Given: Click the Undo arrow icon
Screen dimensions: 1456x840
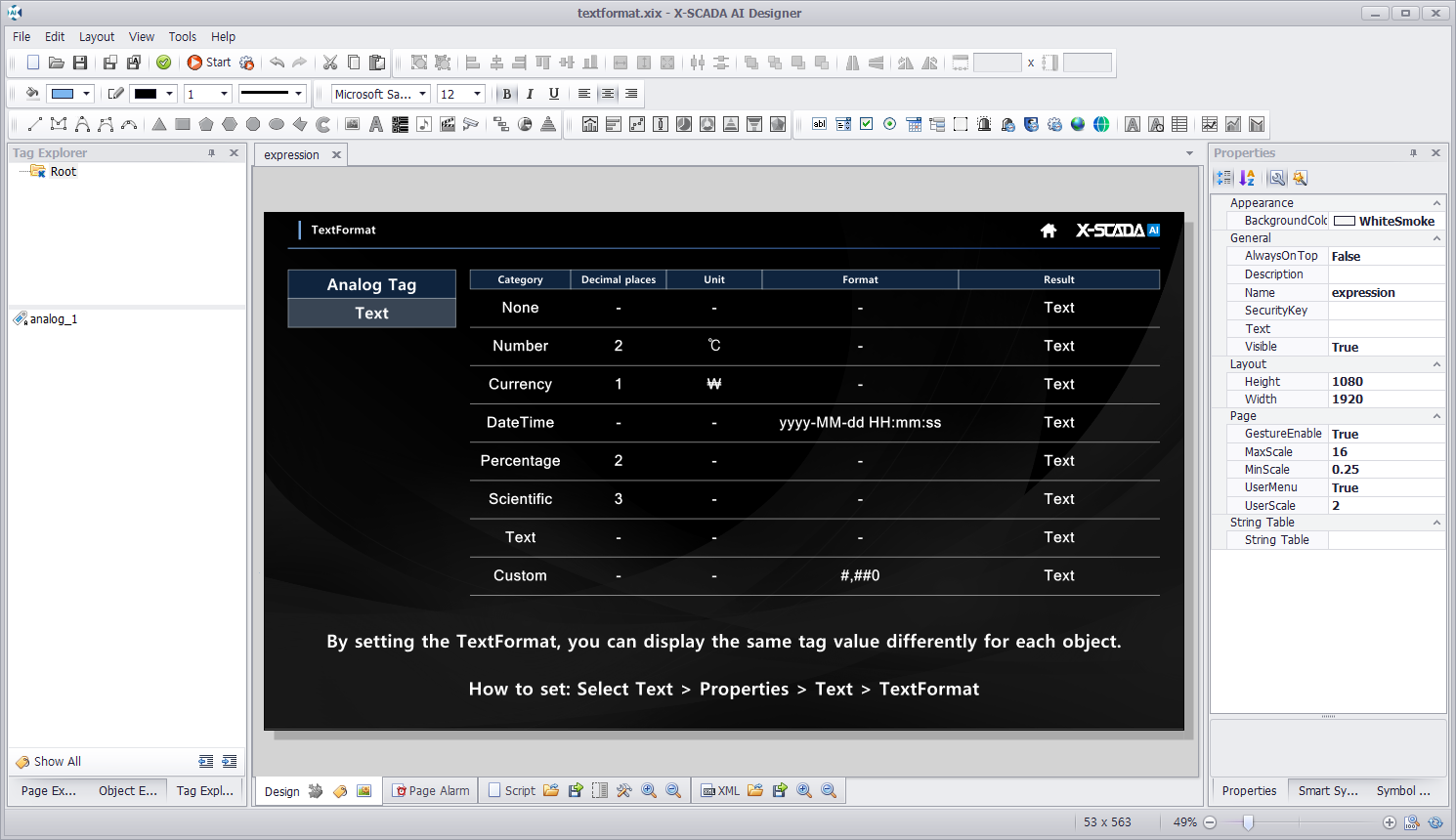Looking at the screenshot, I should click(x=278, y=63).
